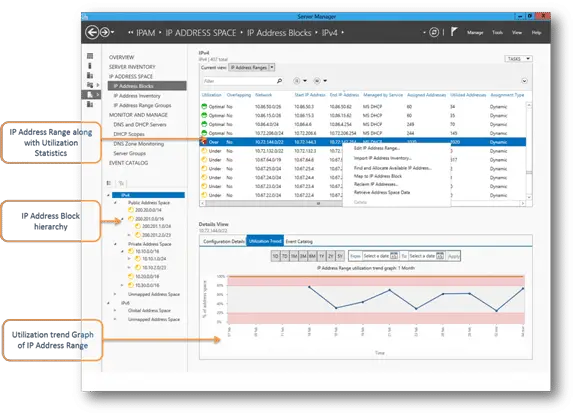Select the 7D trend period toggle
Image resolution: width=575 pixels, height=416 pixels.
coord(285,256)
